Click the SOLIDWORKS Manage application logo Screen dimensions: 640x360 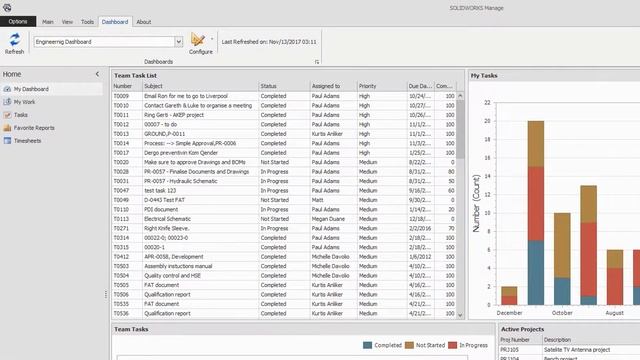(x=7, y=7)
